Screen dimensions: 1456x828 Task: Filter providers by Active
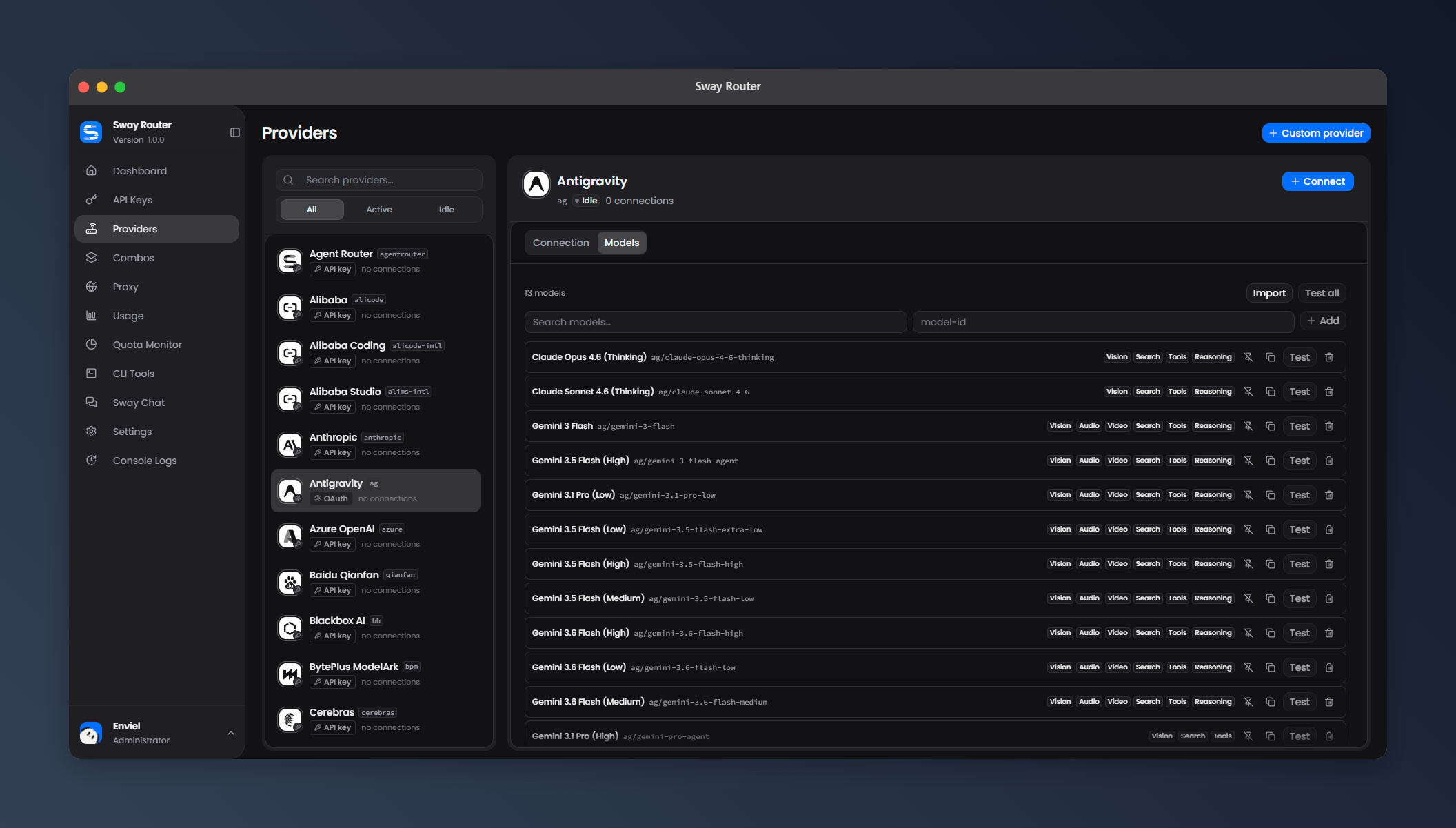[379, 210]
